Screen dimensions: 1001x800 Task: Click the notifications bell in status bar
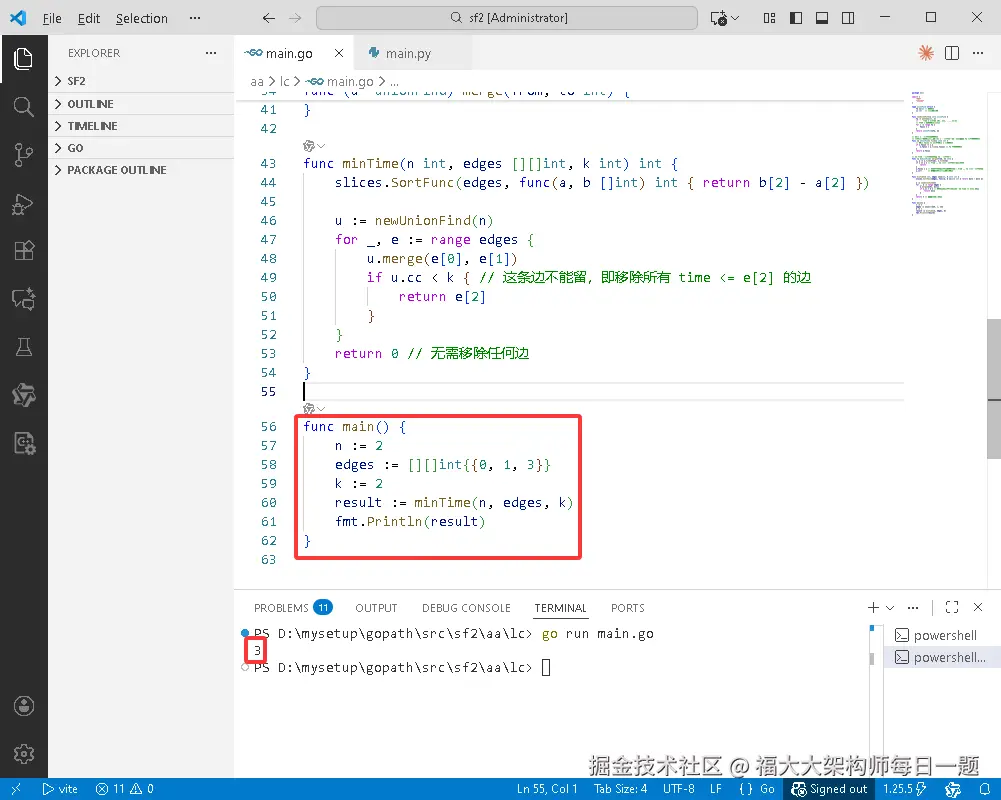985,789
